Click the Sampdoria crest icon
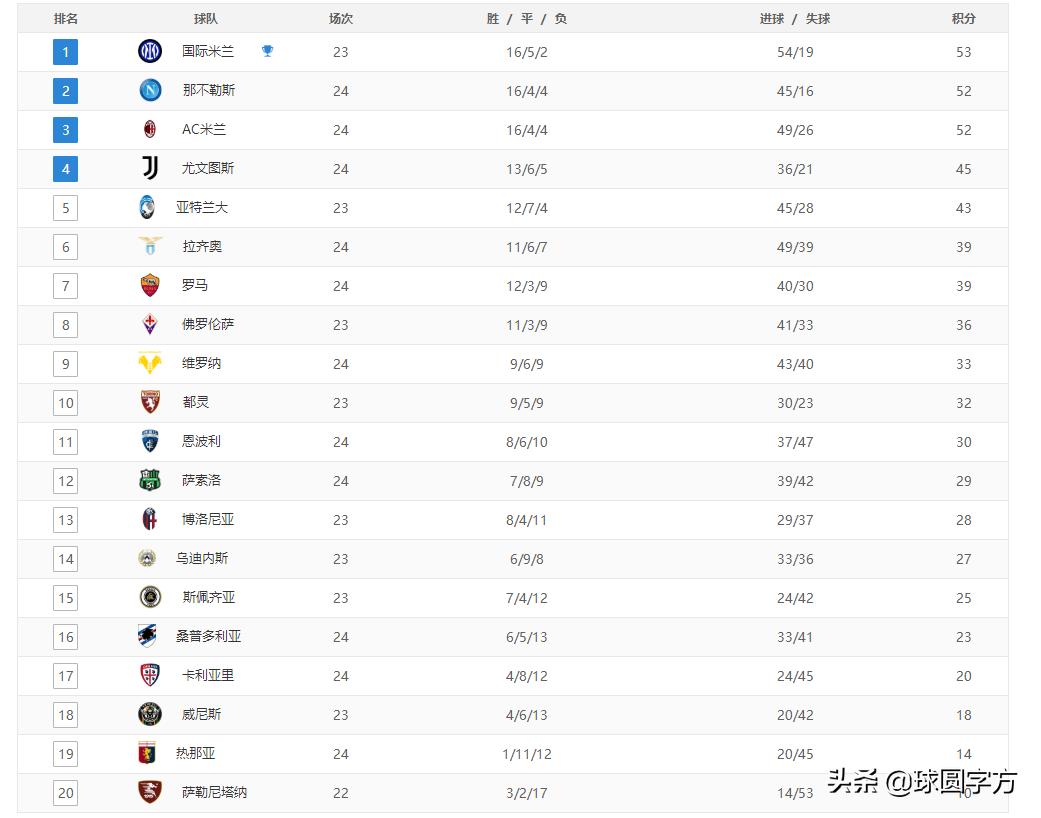 (148, 636)
